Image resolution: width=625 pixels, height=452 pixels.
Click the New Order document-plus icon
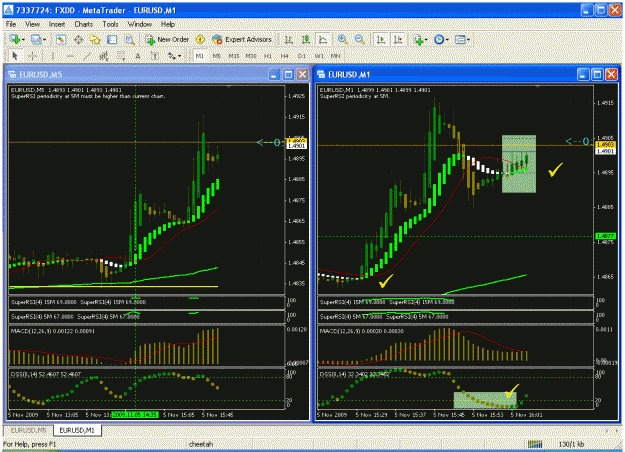coord(149,39)
